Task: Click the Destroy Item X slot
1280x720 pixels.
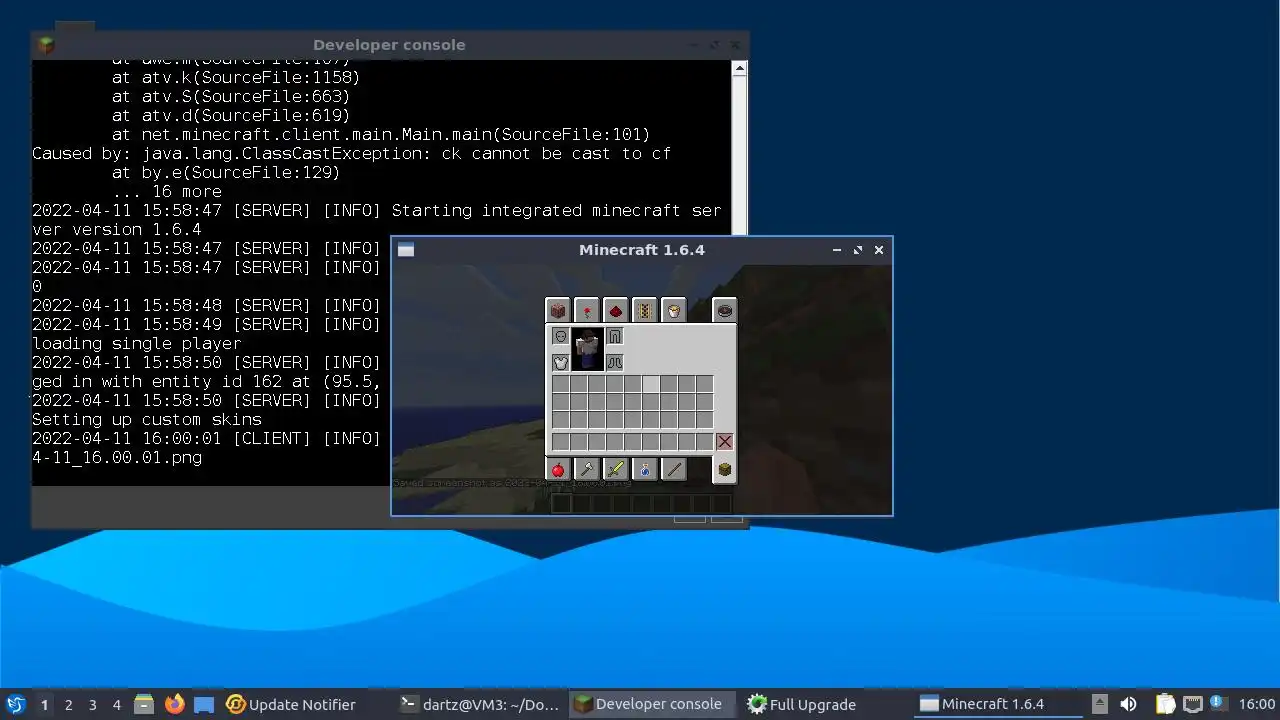Action: (x=724, y=441)
